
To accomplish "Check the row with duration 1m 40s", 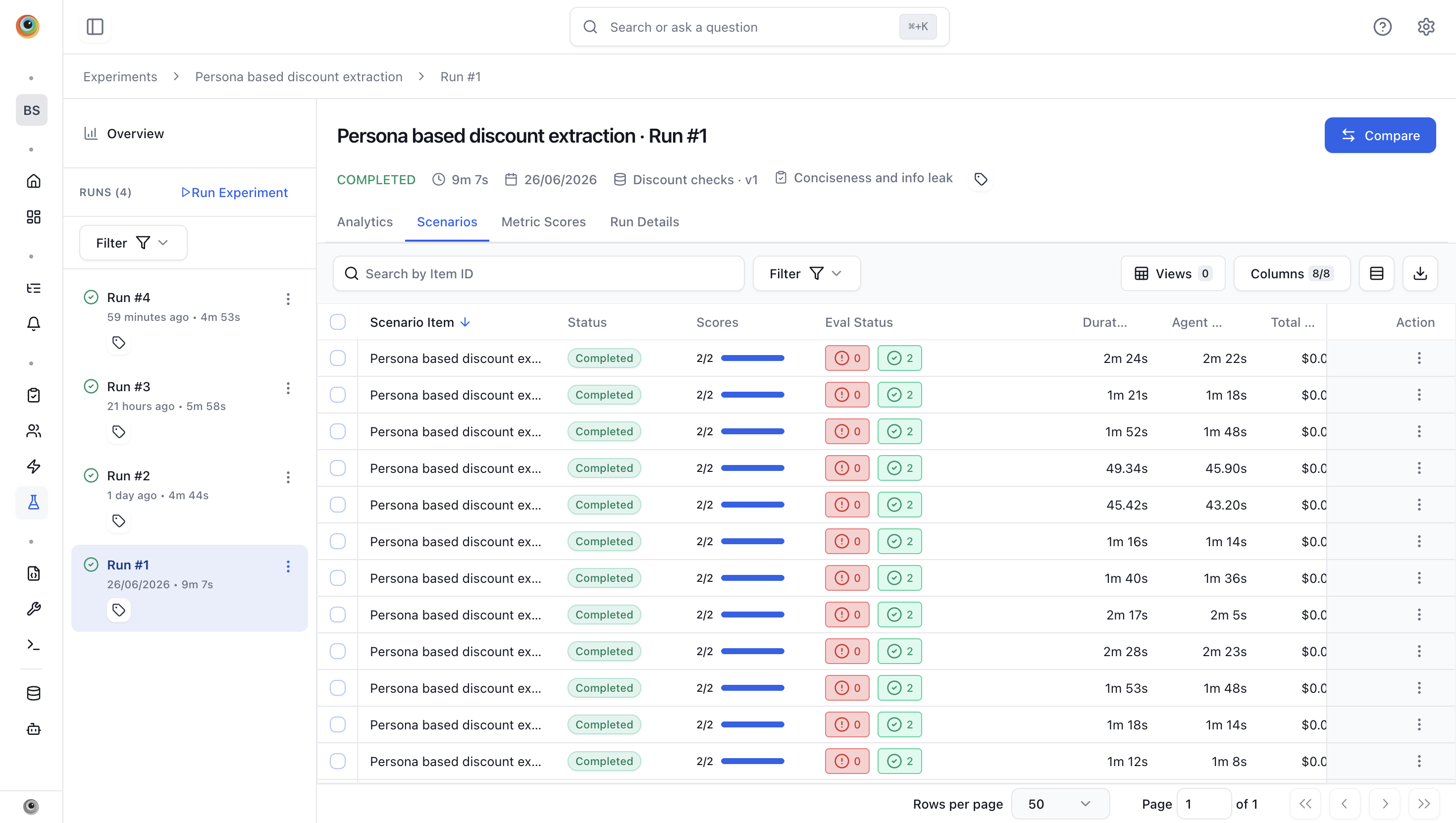I will tap(337, 578).
